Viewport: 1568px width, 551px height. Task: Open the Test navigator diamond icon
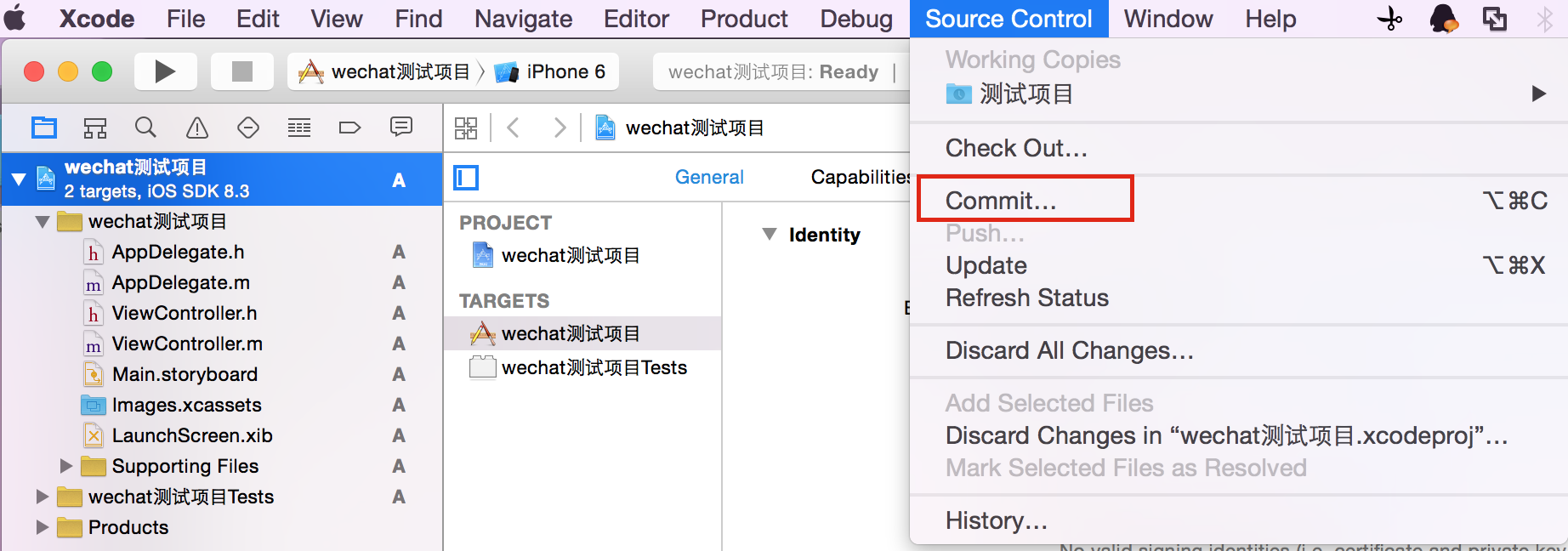248,128
